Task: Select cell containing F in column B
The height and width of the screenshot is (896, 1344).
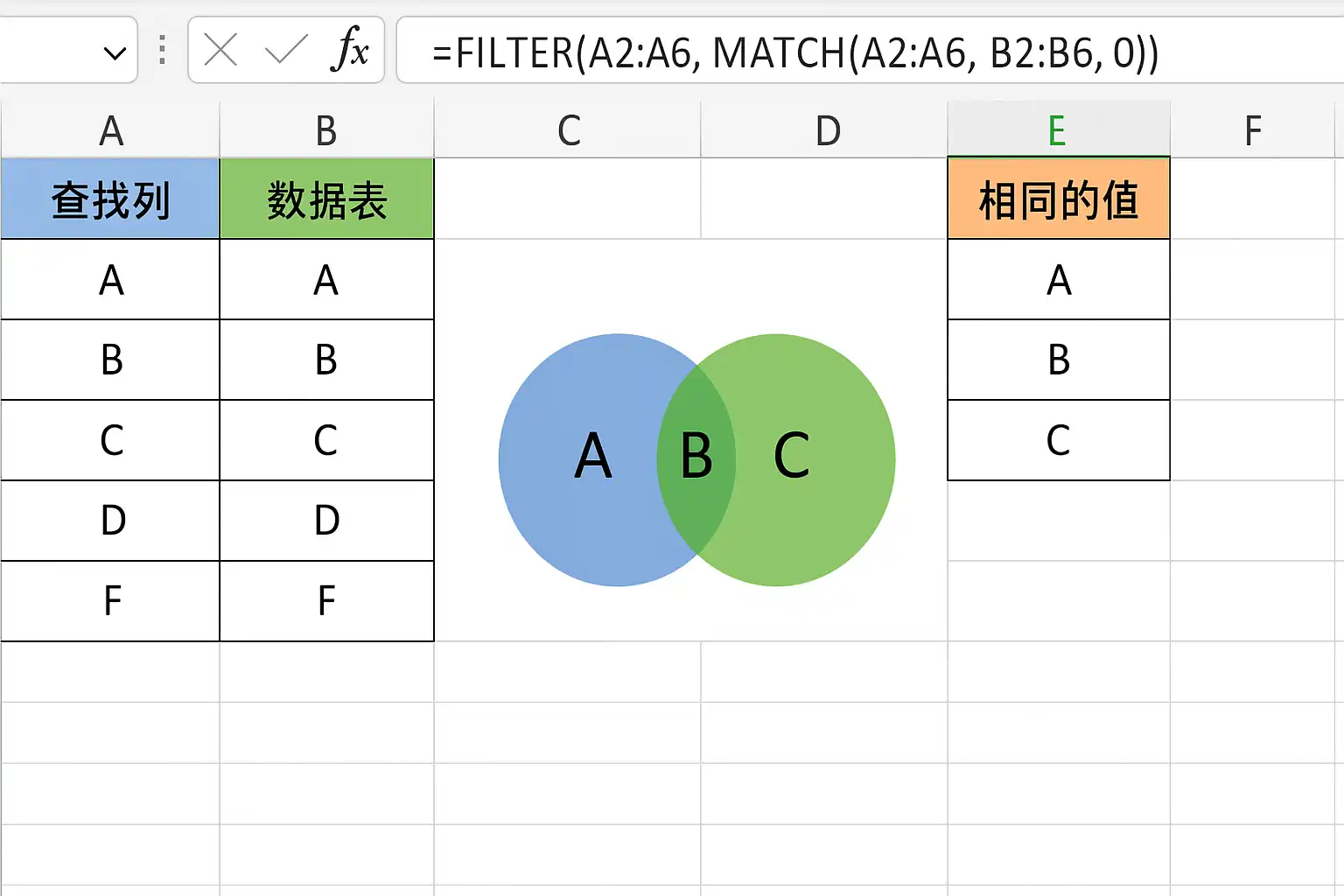Action: tap(326, 601)
